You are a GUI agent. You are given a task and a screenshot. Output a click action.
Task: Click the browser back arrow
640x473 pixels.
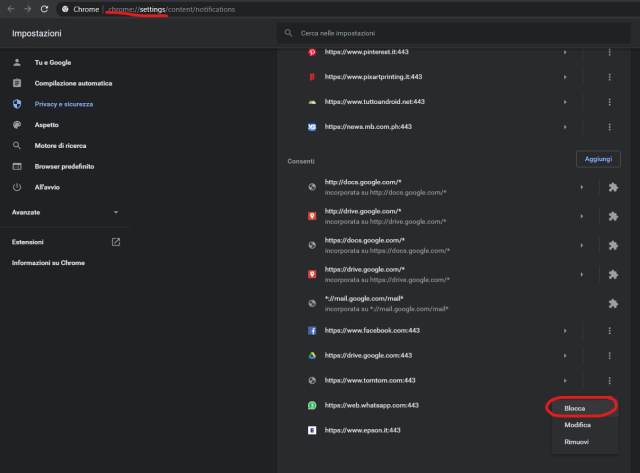click(10, 8)
